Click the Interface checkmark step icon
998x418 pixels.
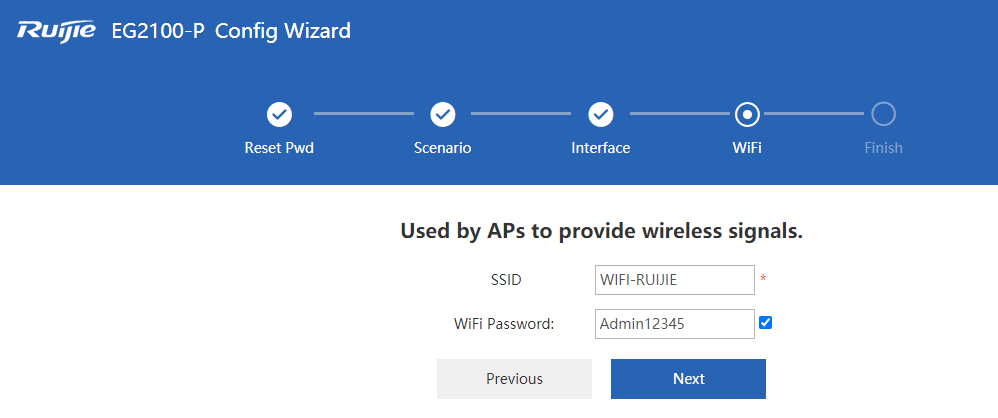pos(600,114)
